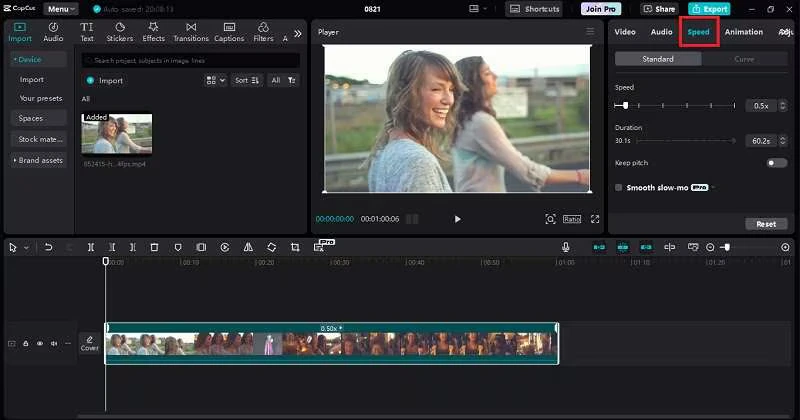Open the Sort dropdown

coord(247,81)
